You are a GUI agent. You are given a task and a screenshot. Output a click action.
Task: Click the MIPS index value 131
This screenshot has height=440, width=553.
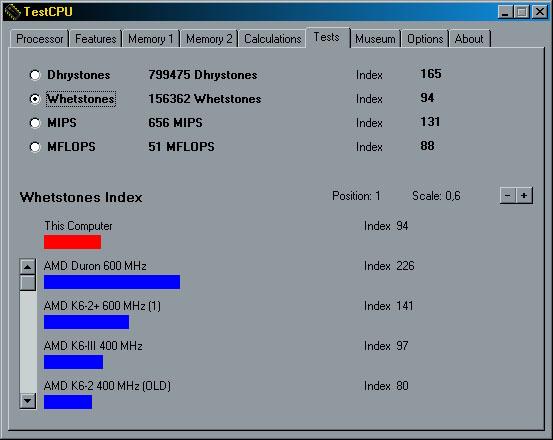430,122
